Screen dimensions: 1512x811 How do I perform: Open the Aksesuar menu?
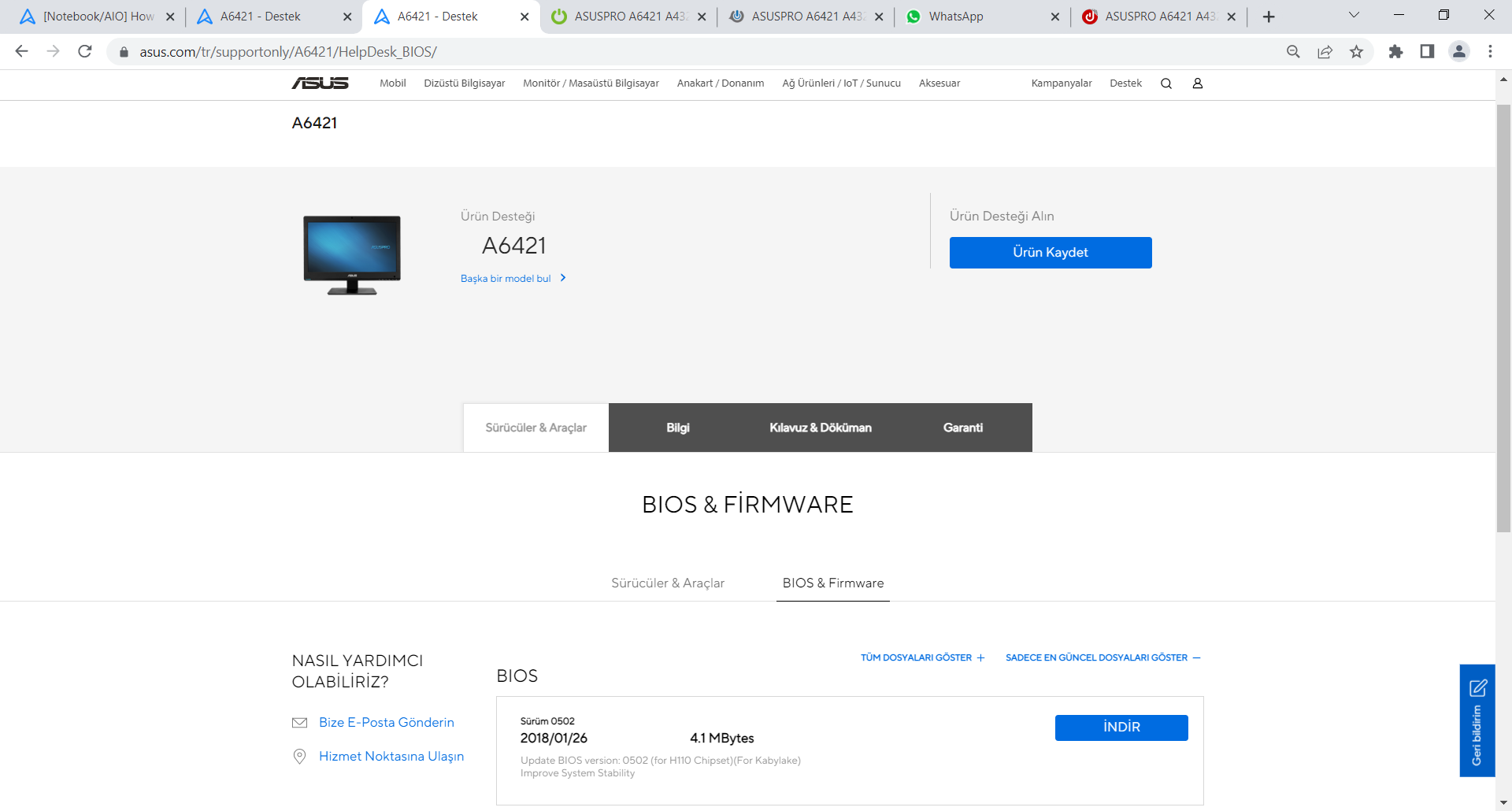[x=939, y=83]
